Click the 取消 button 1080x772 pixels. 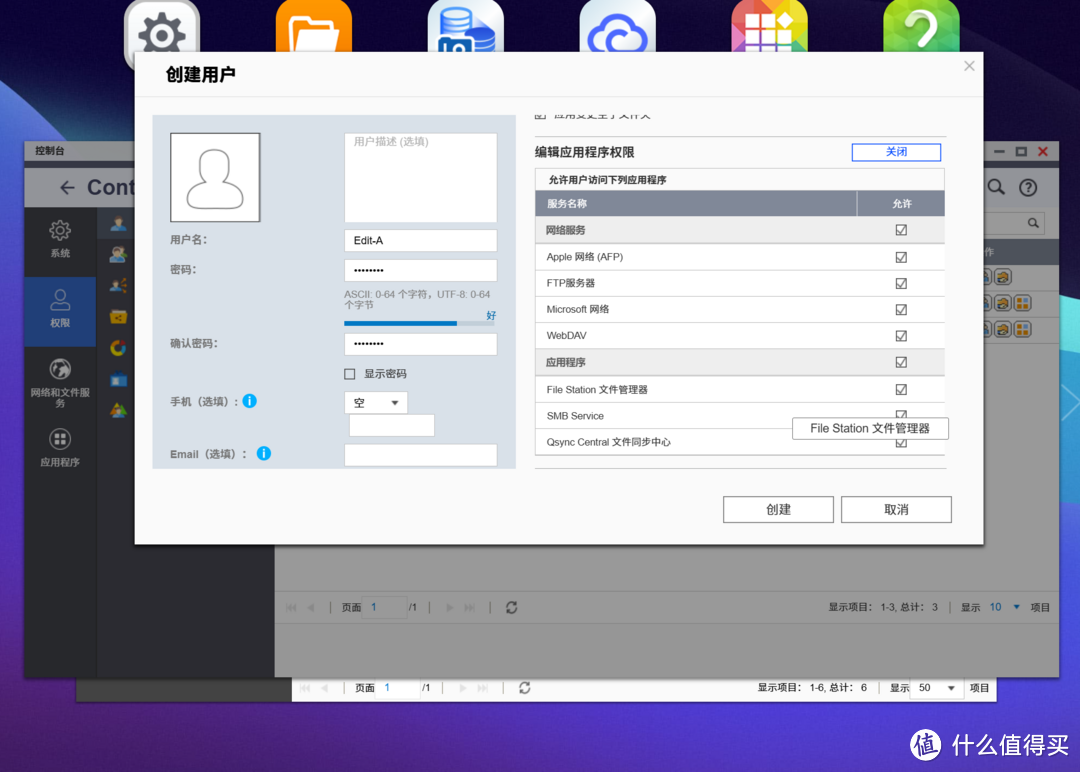[896, 509]
